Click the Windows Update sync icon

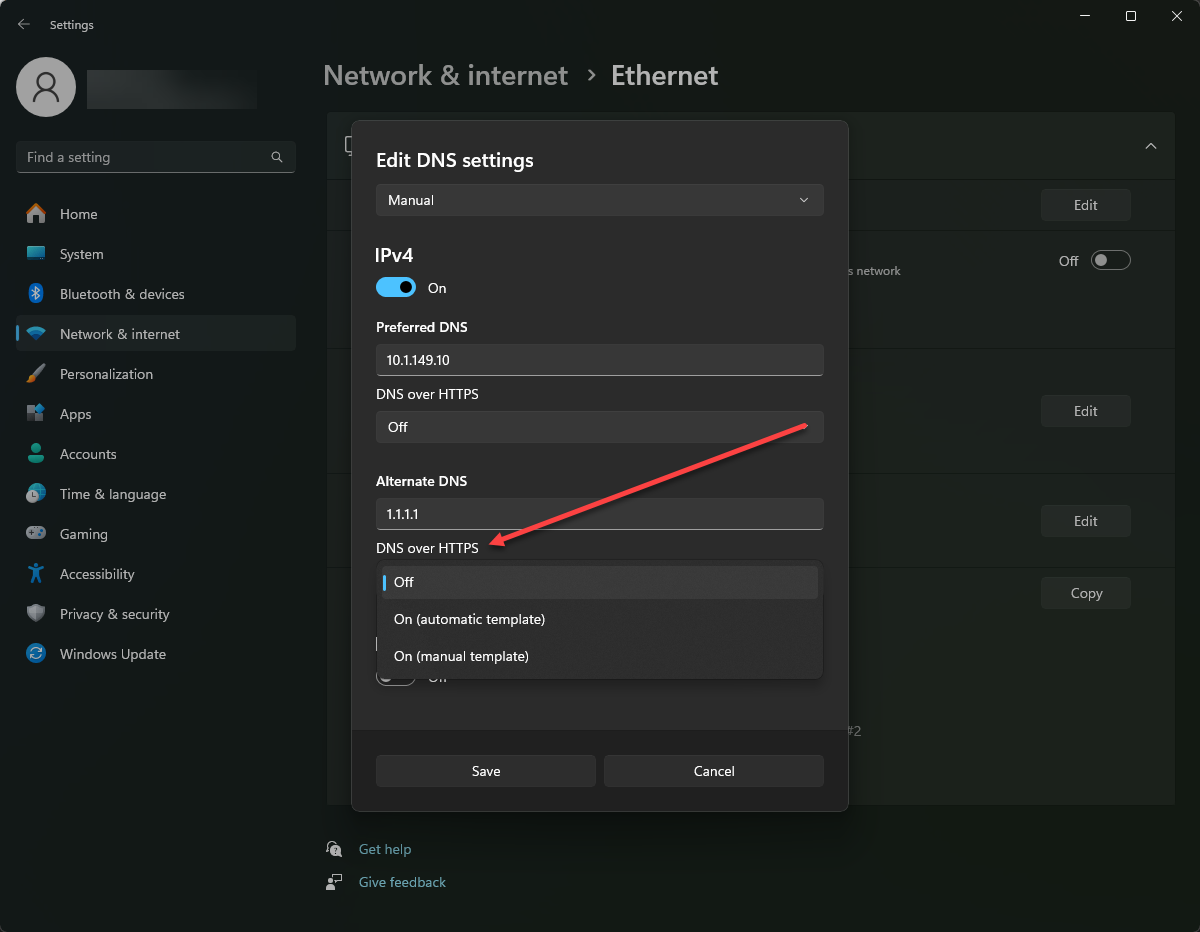pos(36,654)
